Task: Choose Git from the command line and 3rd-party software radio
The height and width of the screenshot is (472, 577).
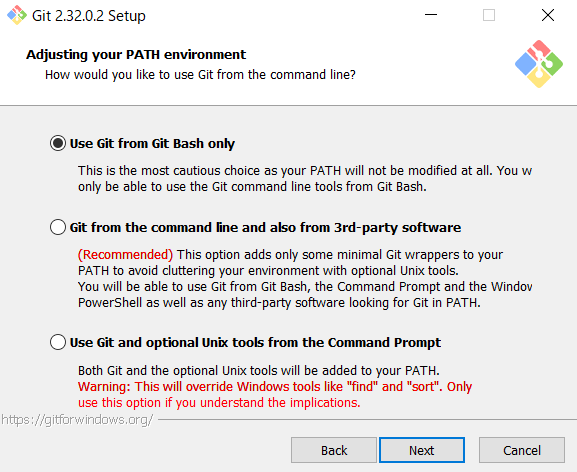Action: coord(58,227)
